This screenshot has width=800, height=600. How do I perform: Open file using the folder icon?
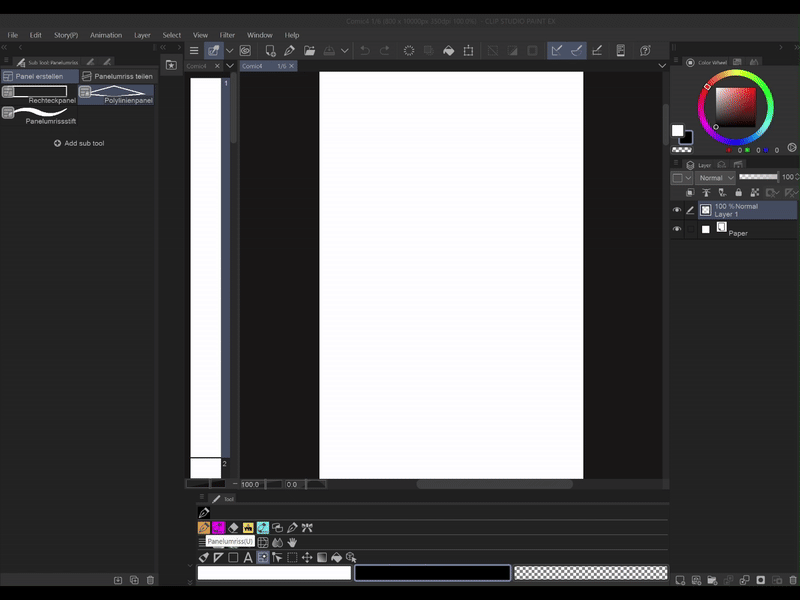[309, 51]
